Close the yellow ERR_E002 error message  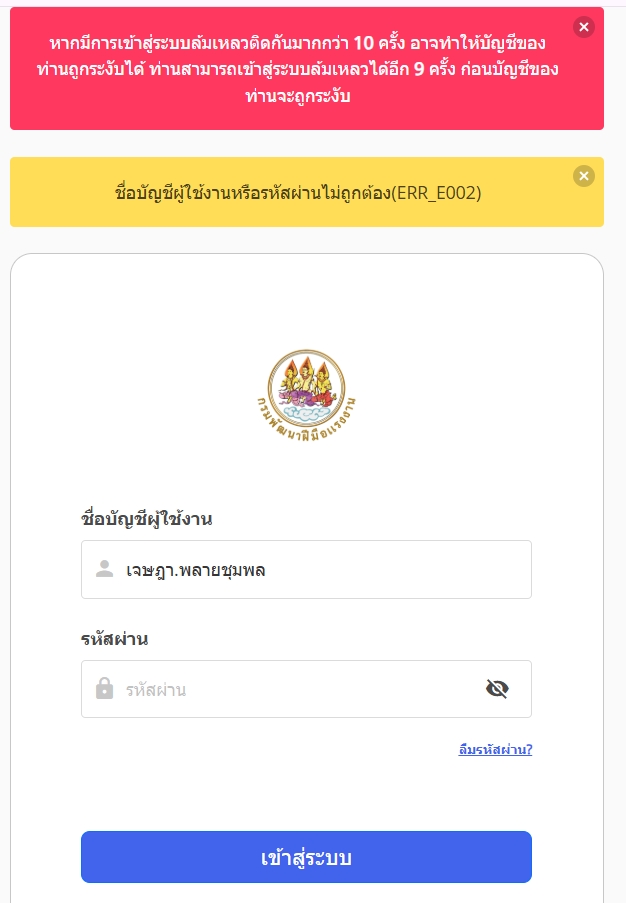583,176
